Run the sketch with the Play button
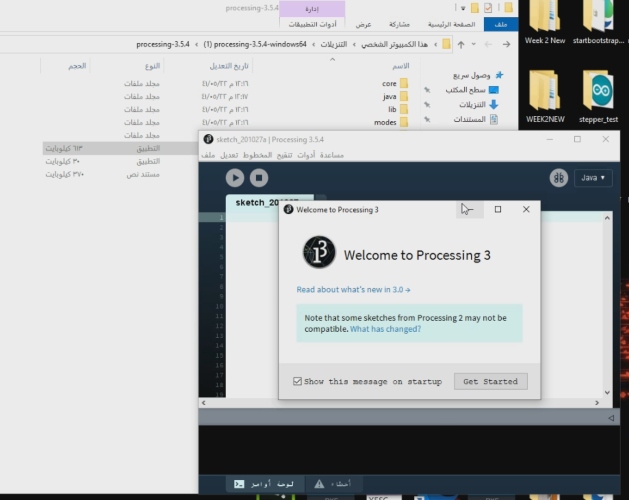The height and width of the screenshot is (500, 629). pos(235,178)
